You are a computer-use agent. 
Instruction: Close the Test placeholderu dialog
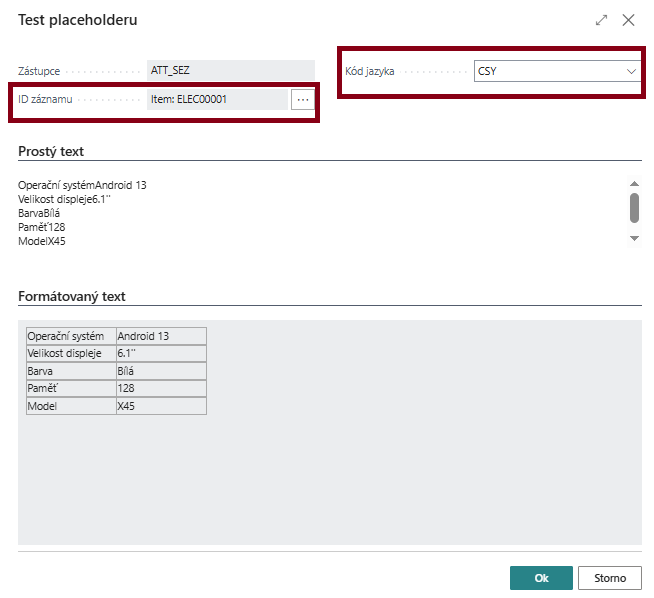point(629,20)
